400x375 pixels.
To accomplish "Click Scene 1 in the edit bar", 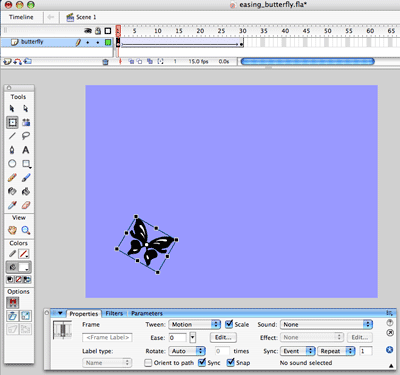I will pyautogui.click(x=82, y=17).
